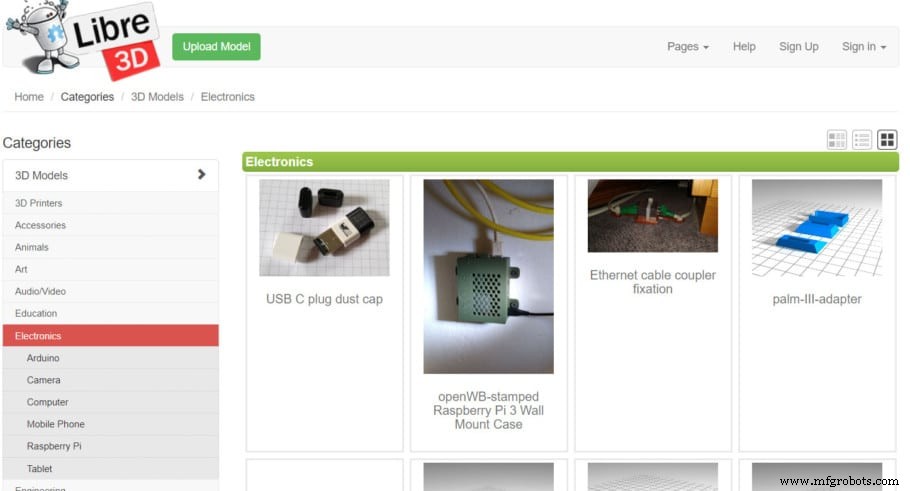
Task: Click the Electronics breadcrumb
Action: pyautogui.click(x=228, y=97)
